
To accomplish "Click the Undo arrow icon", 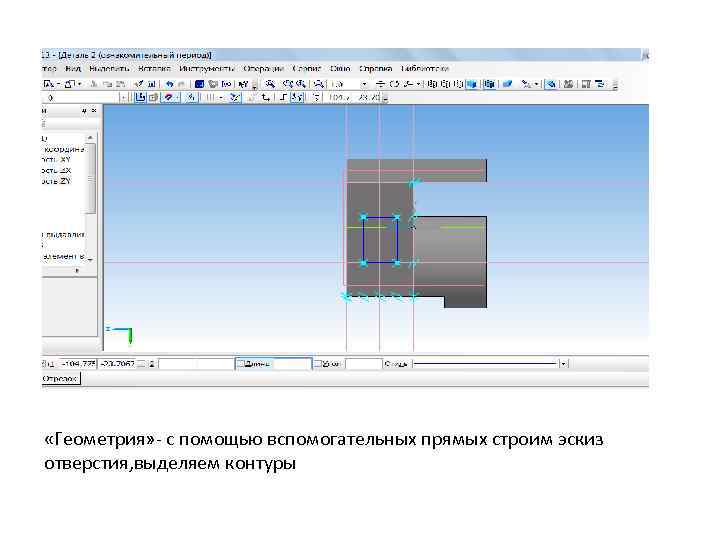I will point(169,84).
